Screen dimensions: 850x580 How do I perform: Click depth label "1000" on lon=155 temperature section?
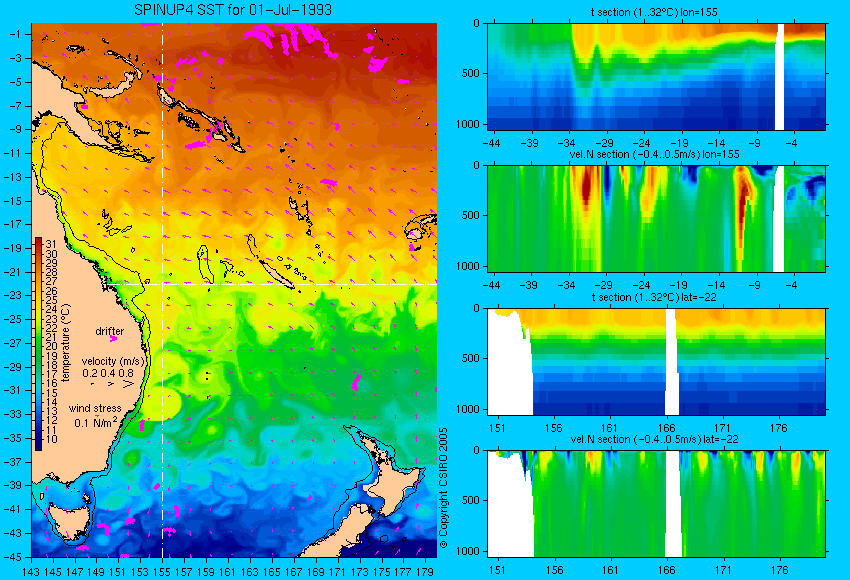(468, 124)
